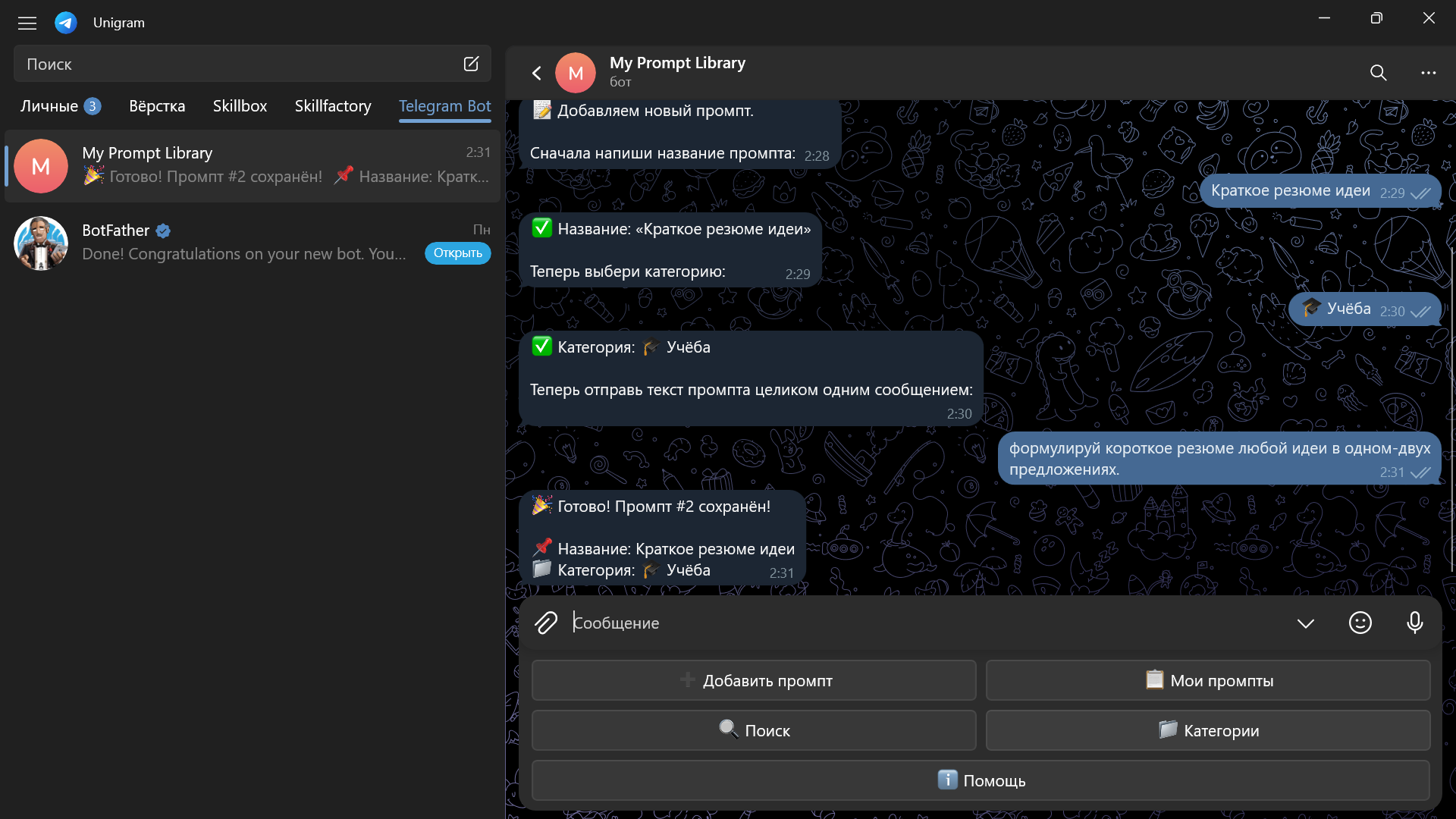Click the microphone voice message icon
Image resolution: width=1456 pixels, height=819 pixels.
(x=1414, y=623)
